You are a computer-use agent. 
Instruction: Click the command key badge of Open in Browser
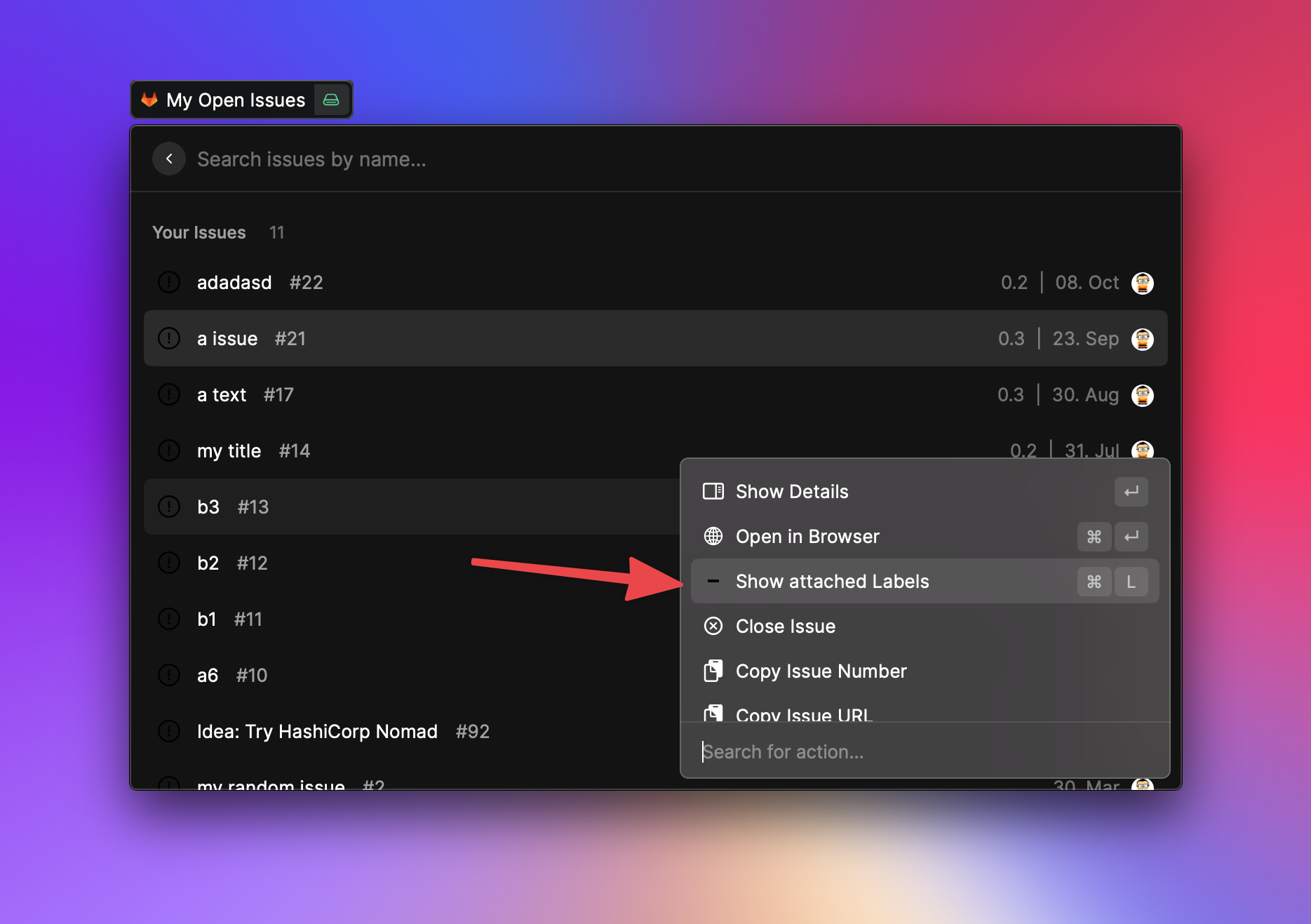click(x=1094, y=537)
